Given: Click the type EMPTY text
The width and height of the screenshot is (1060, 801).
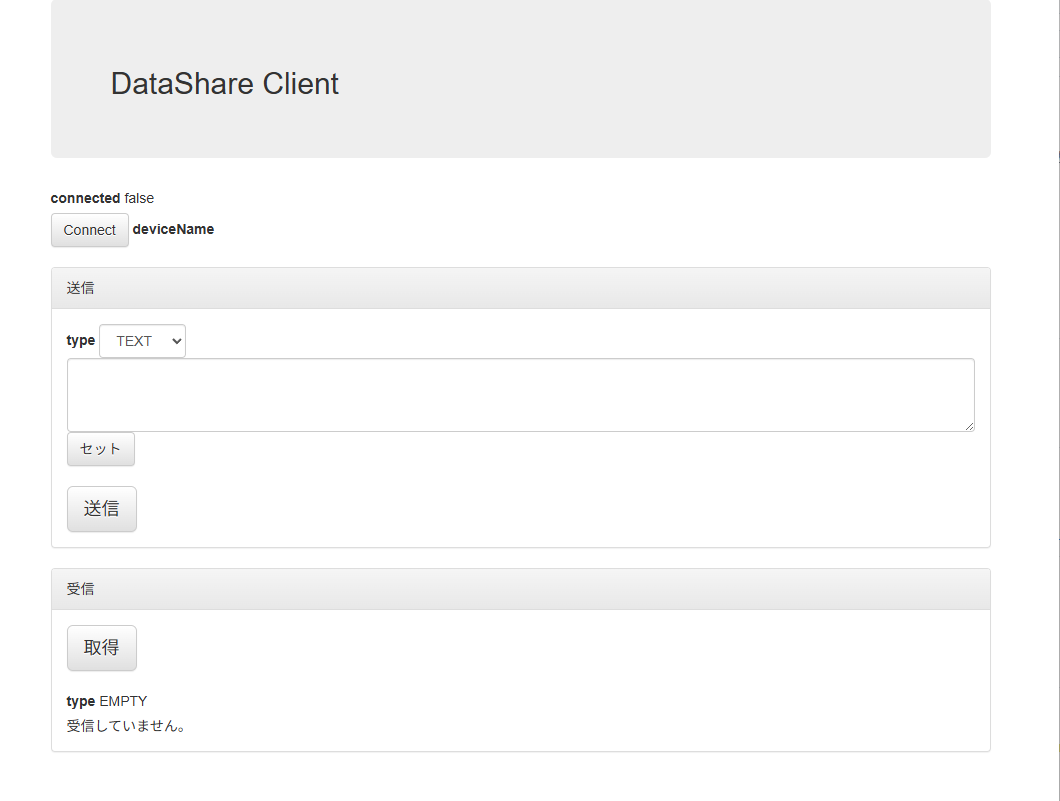Looking at the screenshot, I should point(107,701).
